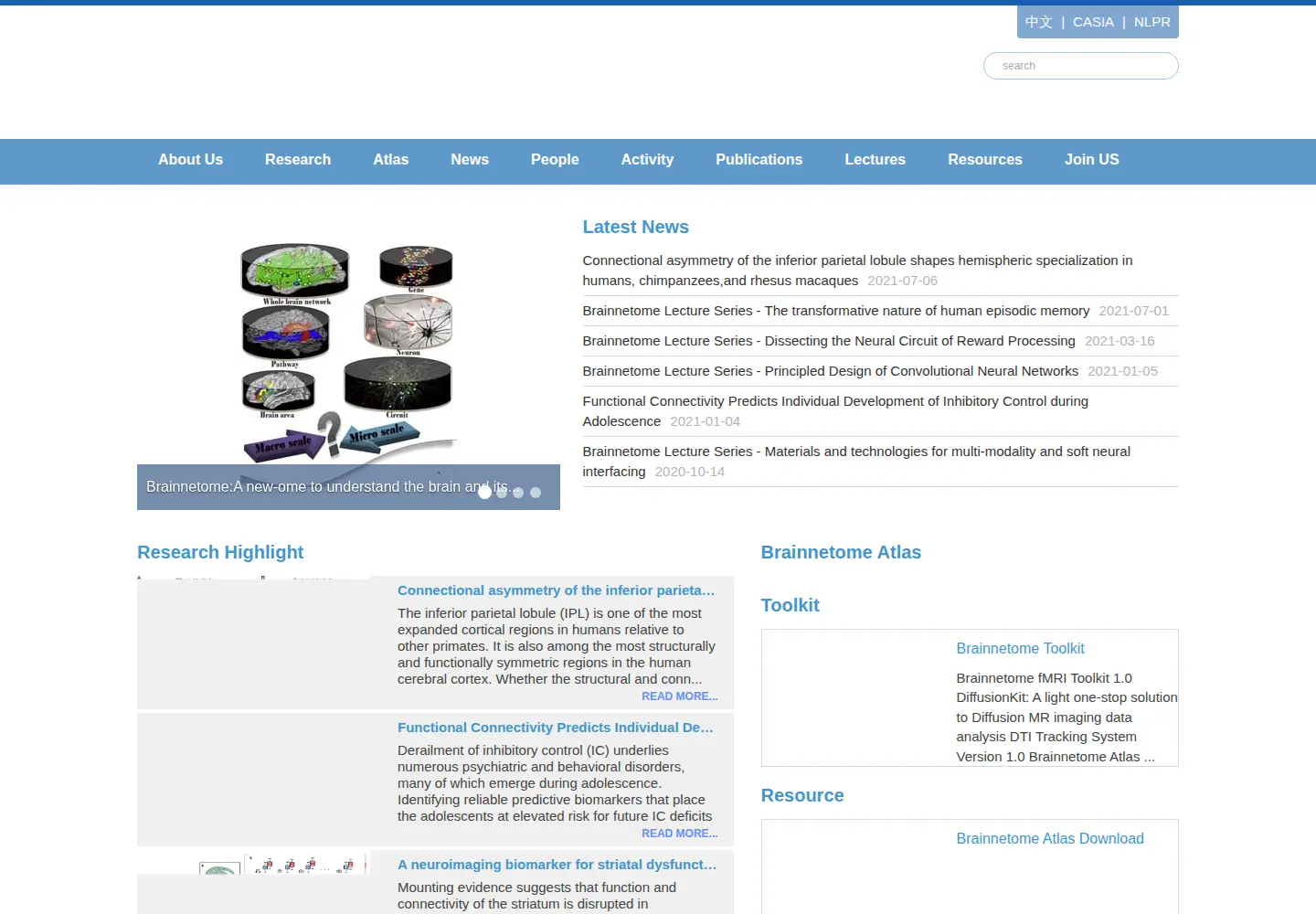Viewport: 1316px width, 914px height.
Task: Click READ MORE under inhibitory control article
Action: 679,834
